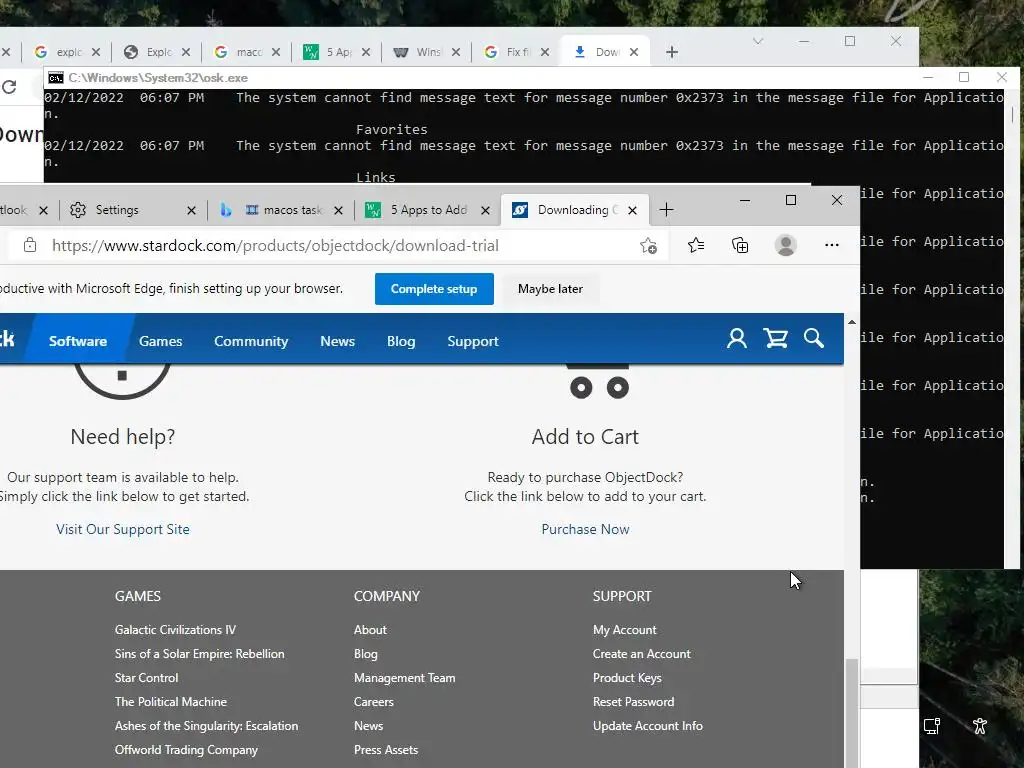Open the Update Account Info footer link
Viewport: 1024px width, 768px height.
click(x=648, y=726)
